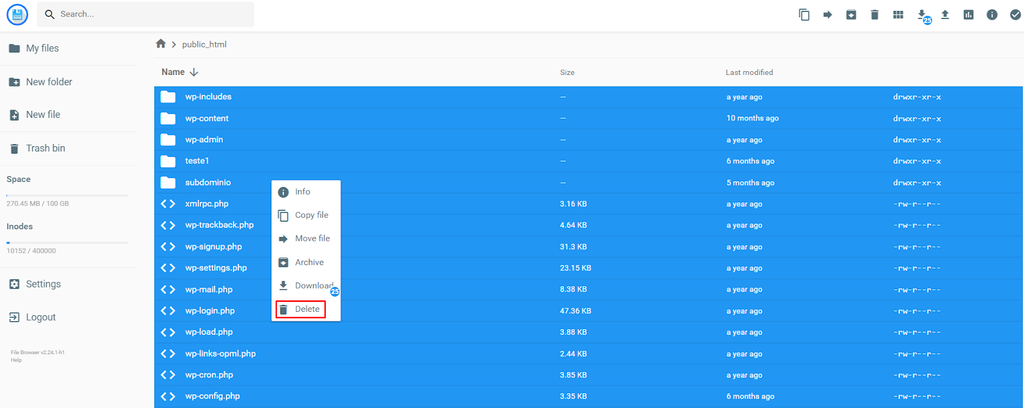The width and height of the screenshot is (1024, 408).
Task: Click the wp-content folder icon
Action: tap(168, 118)
